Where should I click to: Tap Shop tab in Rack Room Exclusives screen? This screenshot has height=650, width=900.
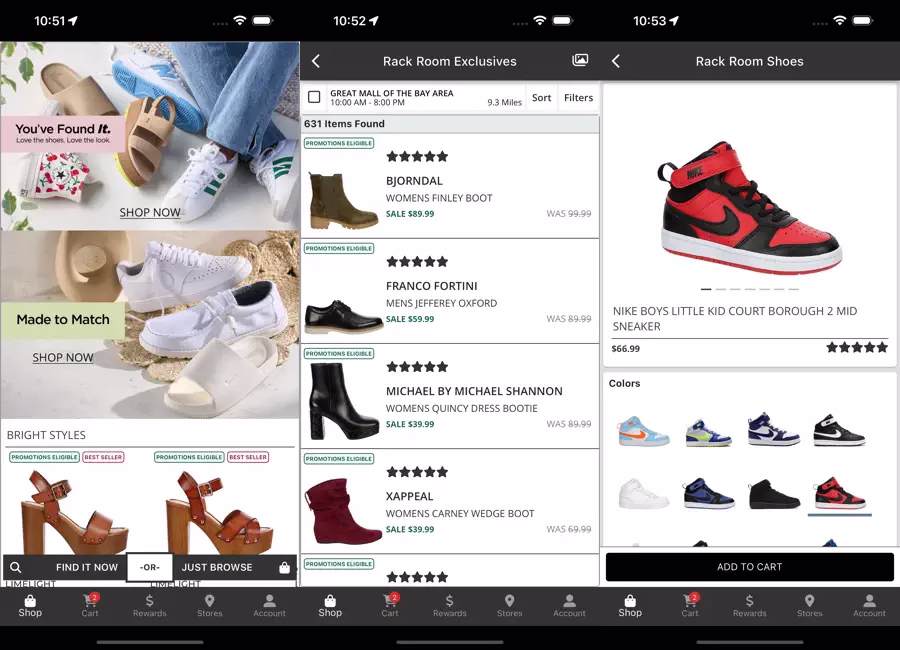330,605
